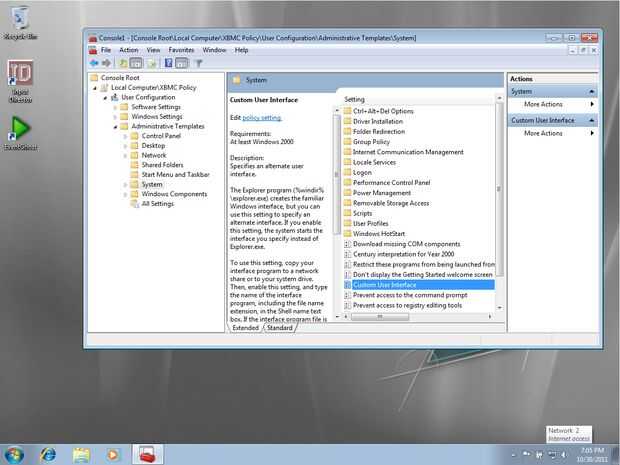Toggle Show/Hide Action Pane toolbar icon
This screenshot has height=465, width=620.
point(181,63)
